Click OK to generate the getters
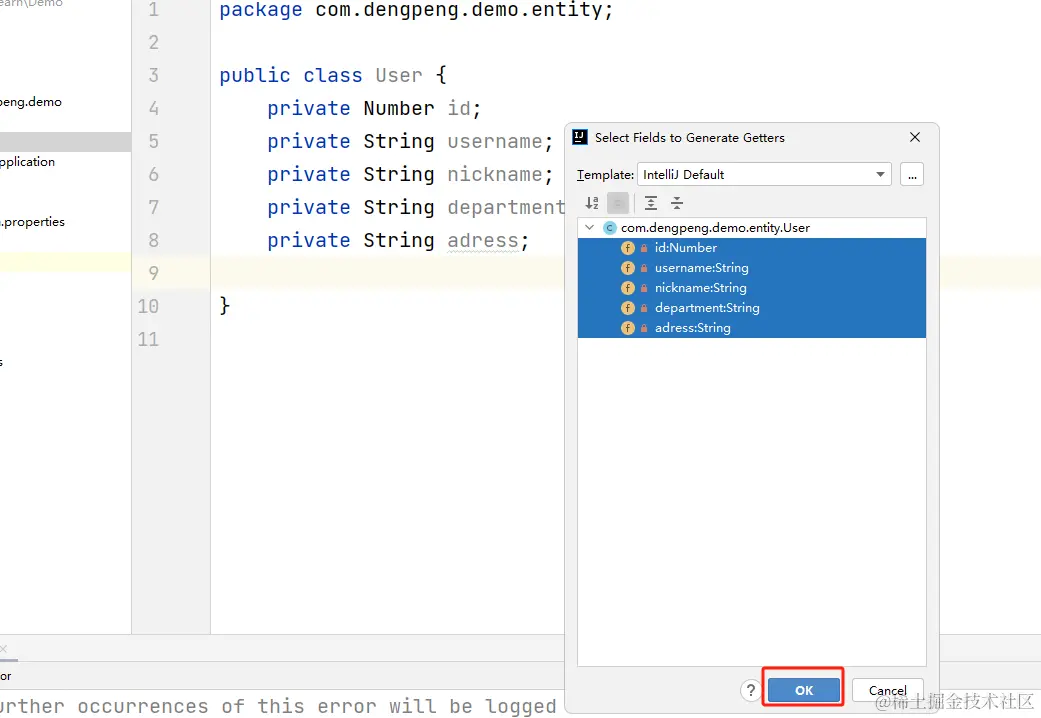The height and width of the screenshot is (718, 1041). click(x=803, y=690)
